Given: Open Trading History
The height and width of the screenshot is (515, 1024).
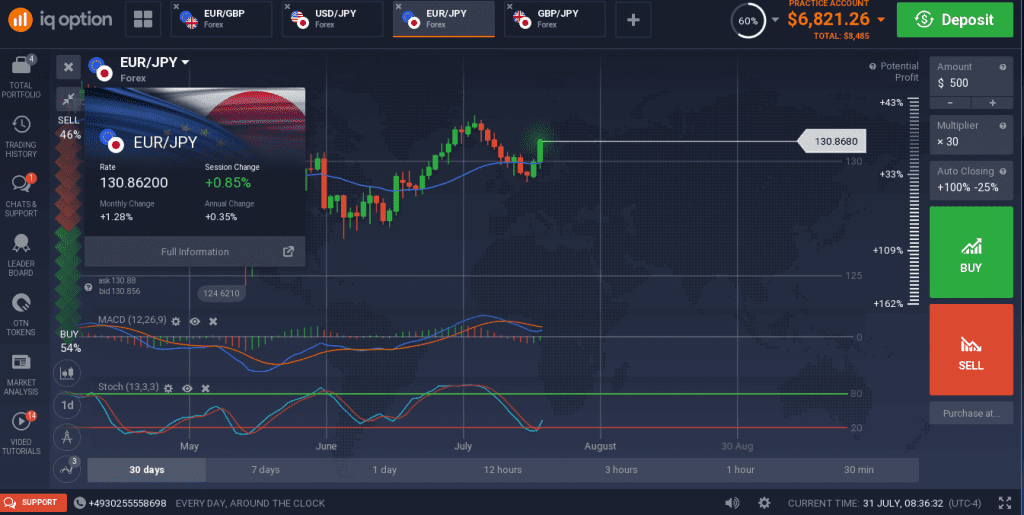Looking at the screenshot, I should point(22,136).
